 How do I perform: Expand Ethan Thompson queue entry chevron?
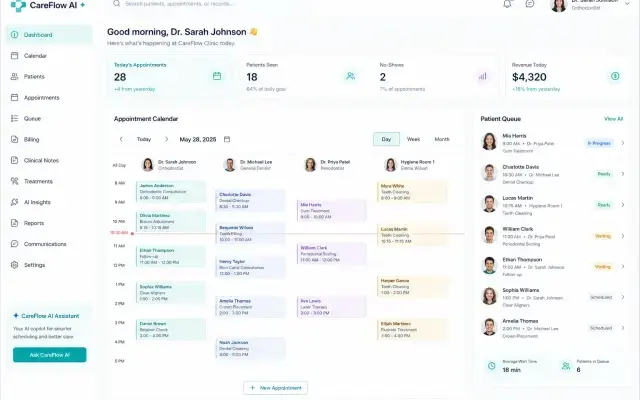(623, 267)
